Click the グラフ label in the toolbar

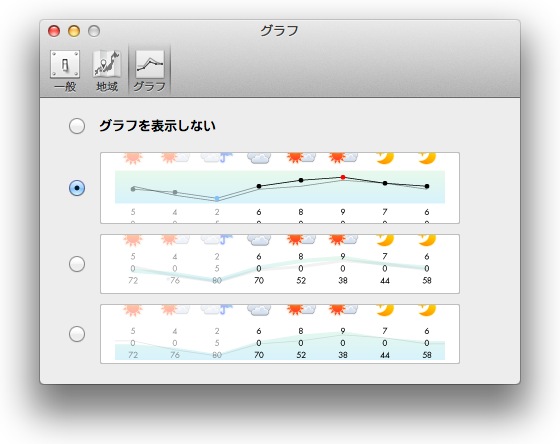(x=149, y=86)
